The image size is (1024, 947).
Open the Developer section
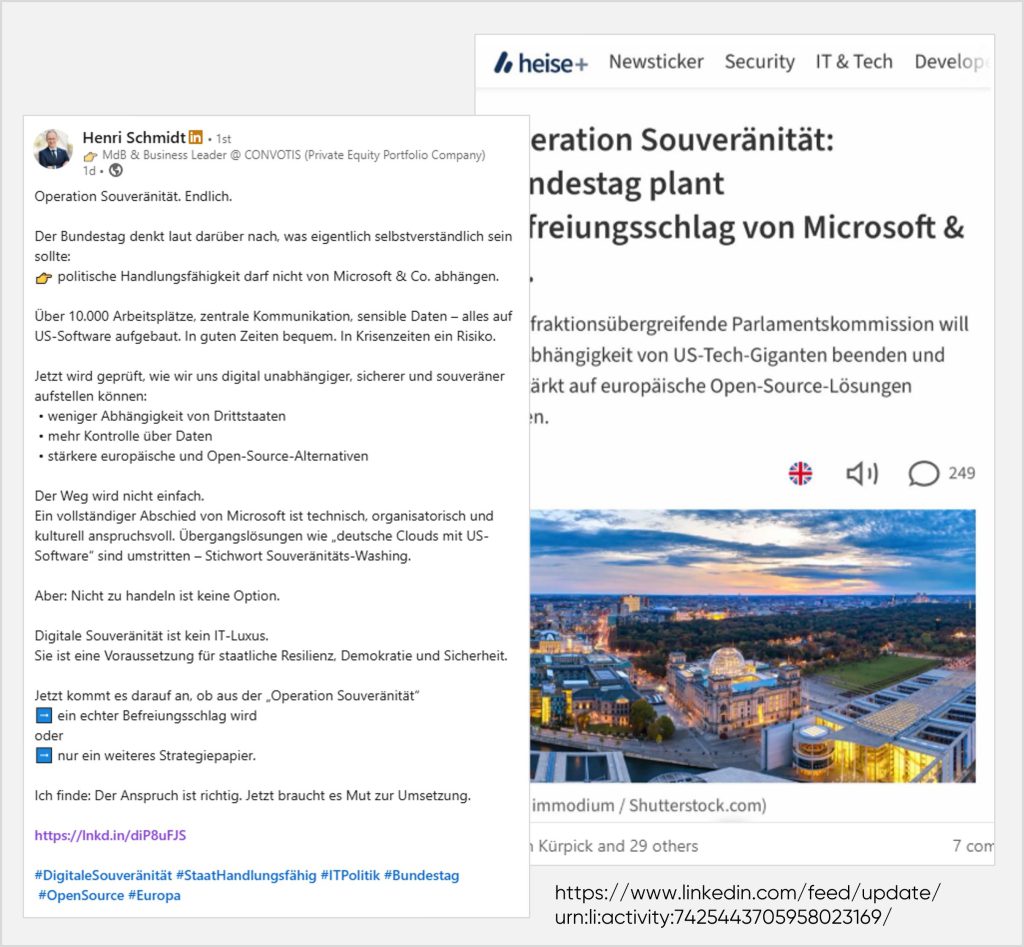coord(952,61)
